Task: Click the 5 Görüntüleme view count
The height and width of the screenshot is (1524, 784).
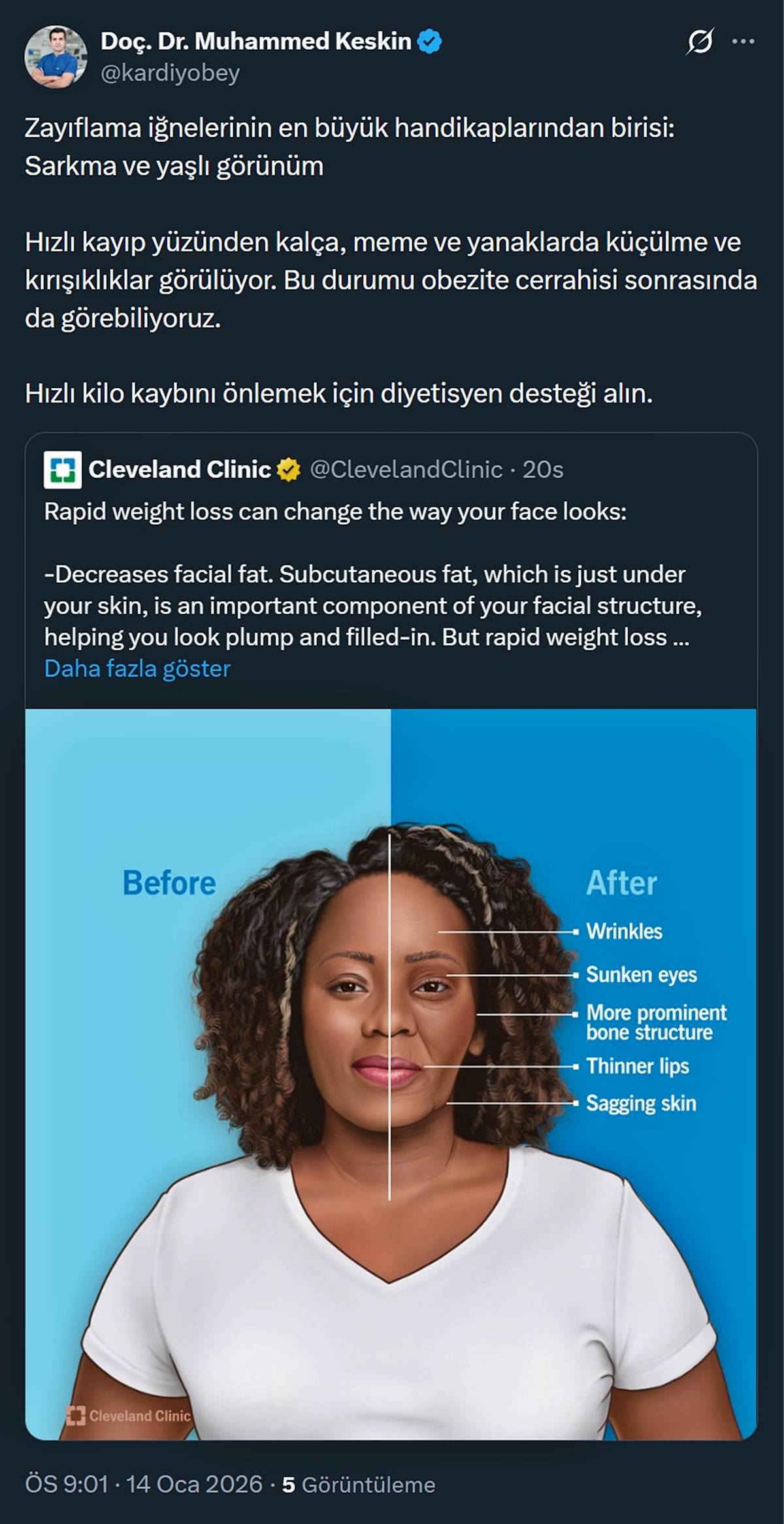Action: pos(359,1484)
